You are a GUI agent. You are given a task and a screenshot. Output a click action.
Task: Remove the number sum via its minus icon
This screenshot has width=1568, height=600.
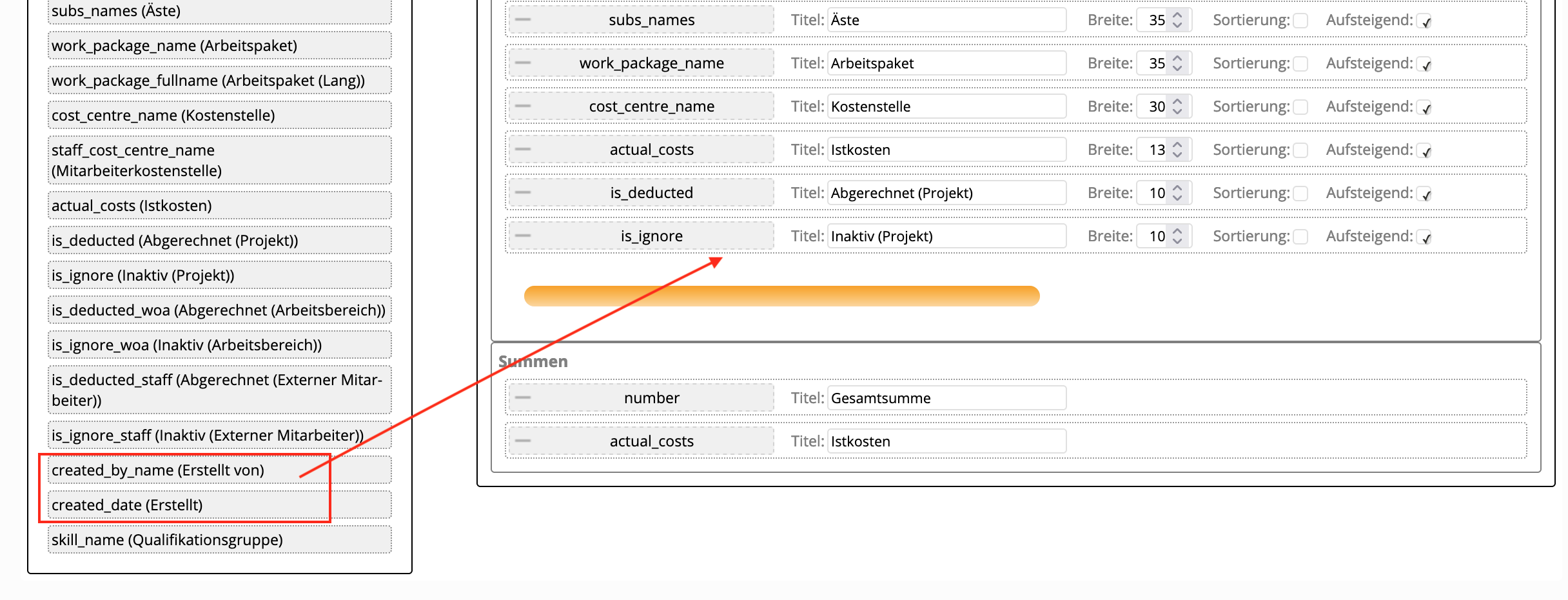(523, 398)
